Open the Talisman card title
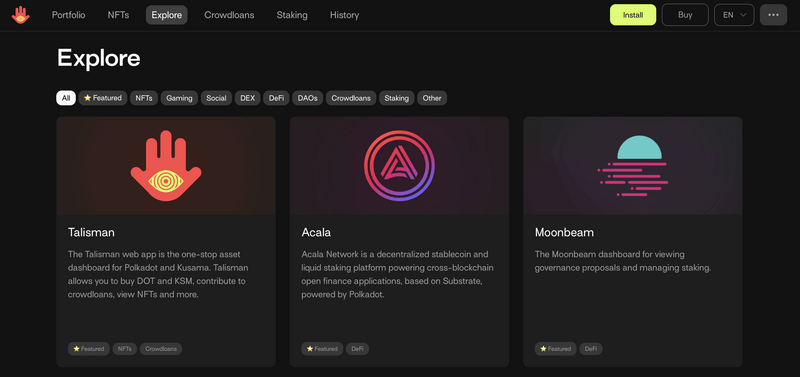The width and height of the screenshot is (800, 377). pos(91,233)
